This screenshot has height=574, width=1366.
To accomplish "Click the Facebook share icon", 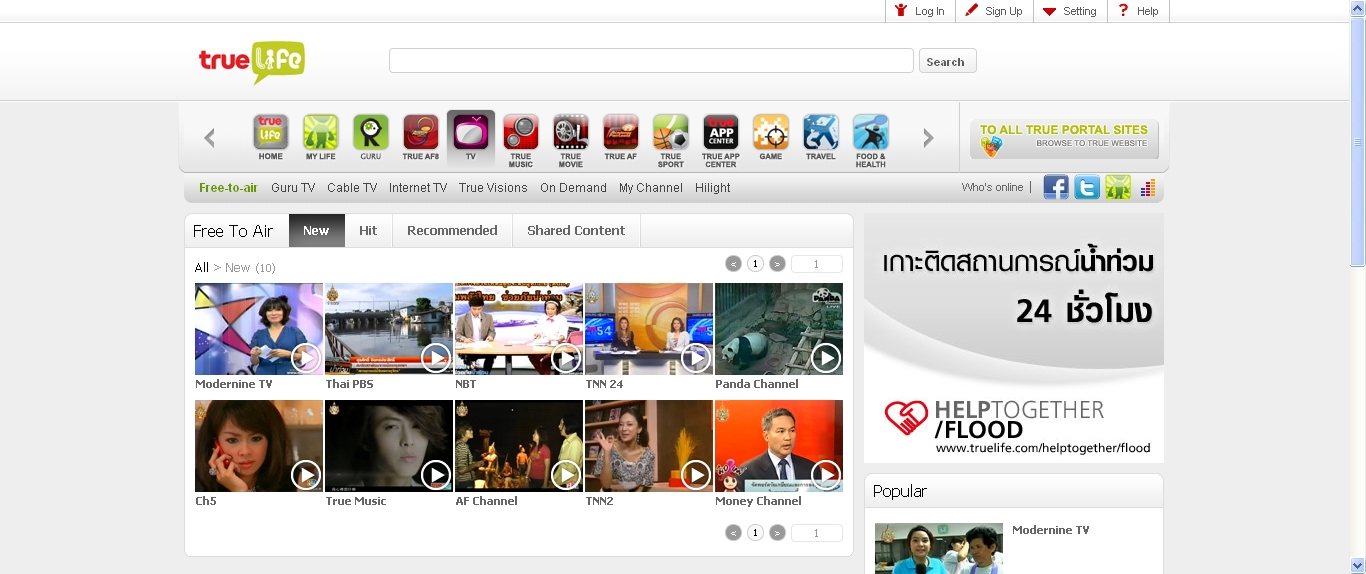I will click(x=1056, y=187).
